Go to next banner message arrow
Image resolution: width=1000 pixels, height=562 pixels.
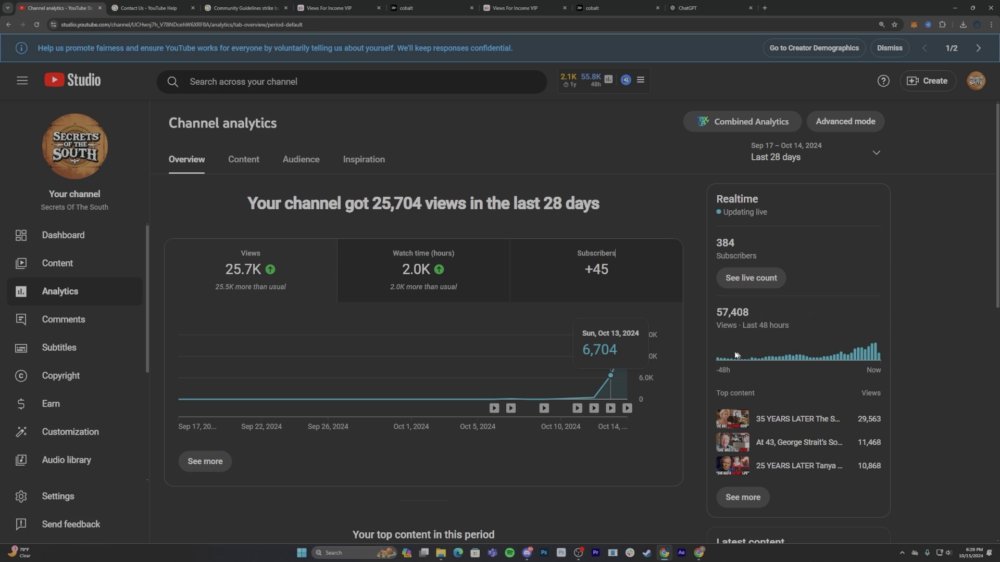978,48
